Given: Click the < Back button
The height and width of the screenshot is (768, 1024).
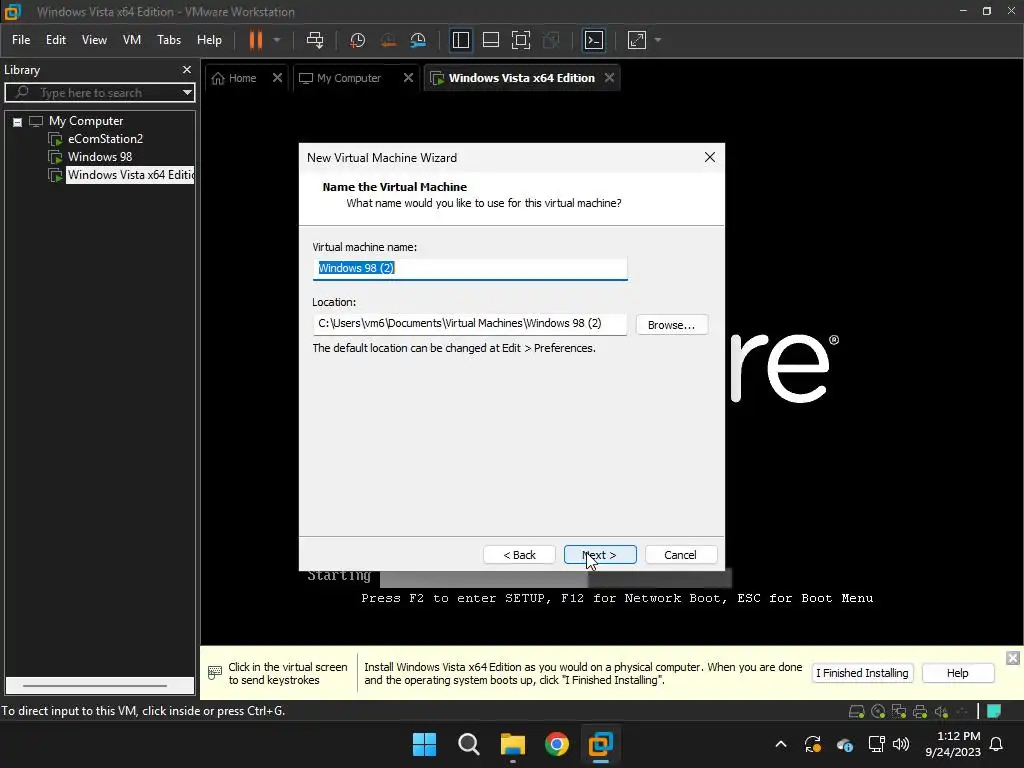Looking at the screenshot, I should pos(519,555).
